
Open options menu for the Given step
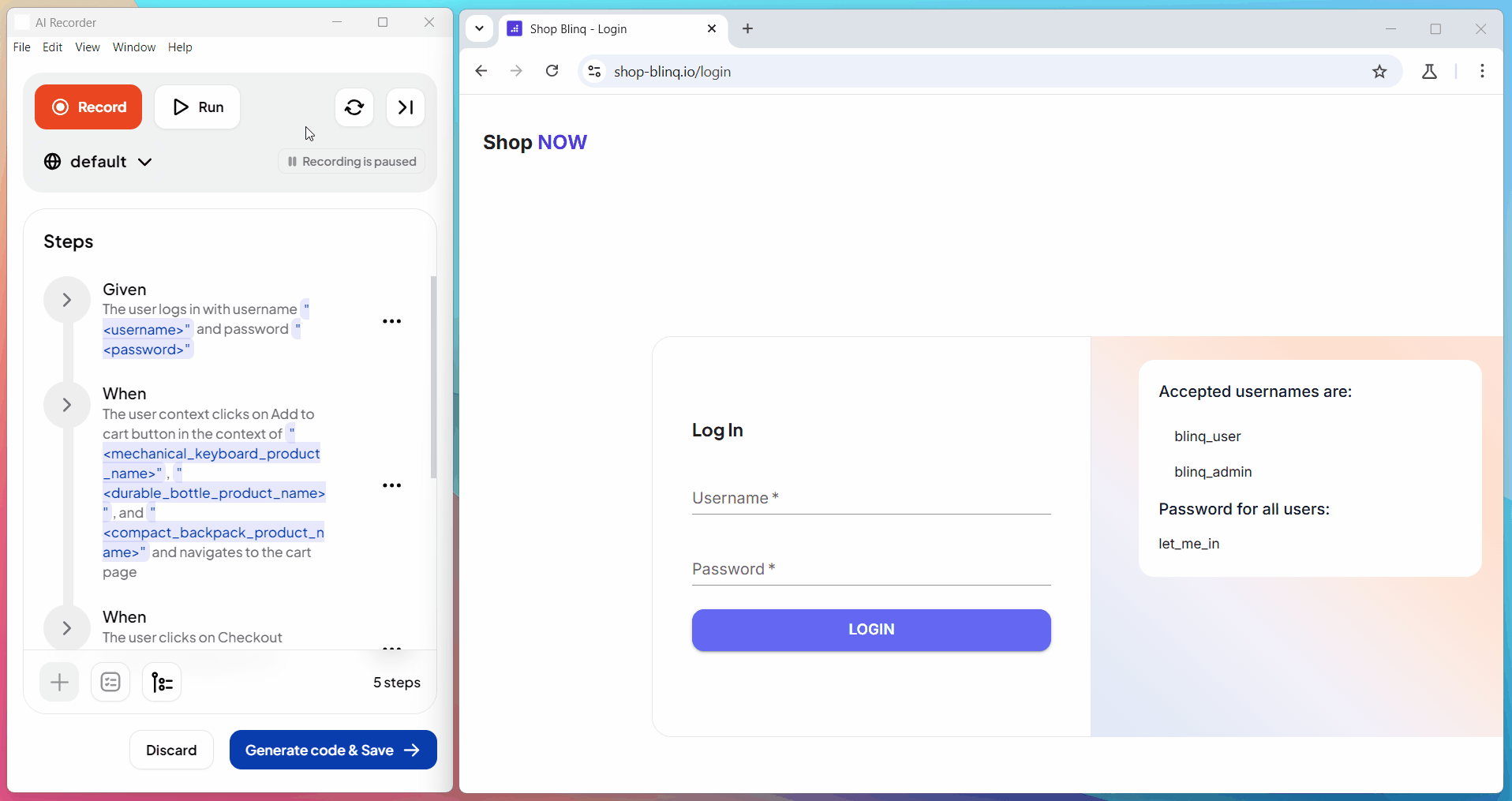391,321
